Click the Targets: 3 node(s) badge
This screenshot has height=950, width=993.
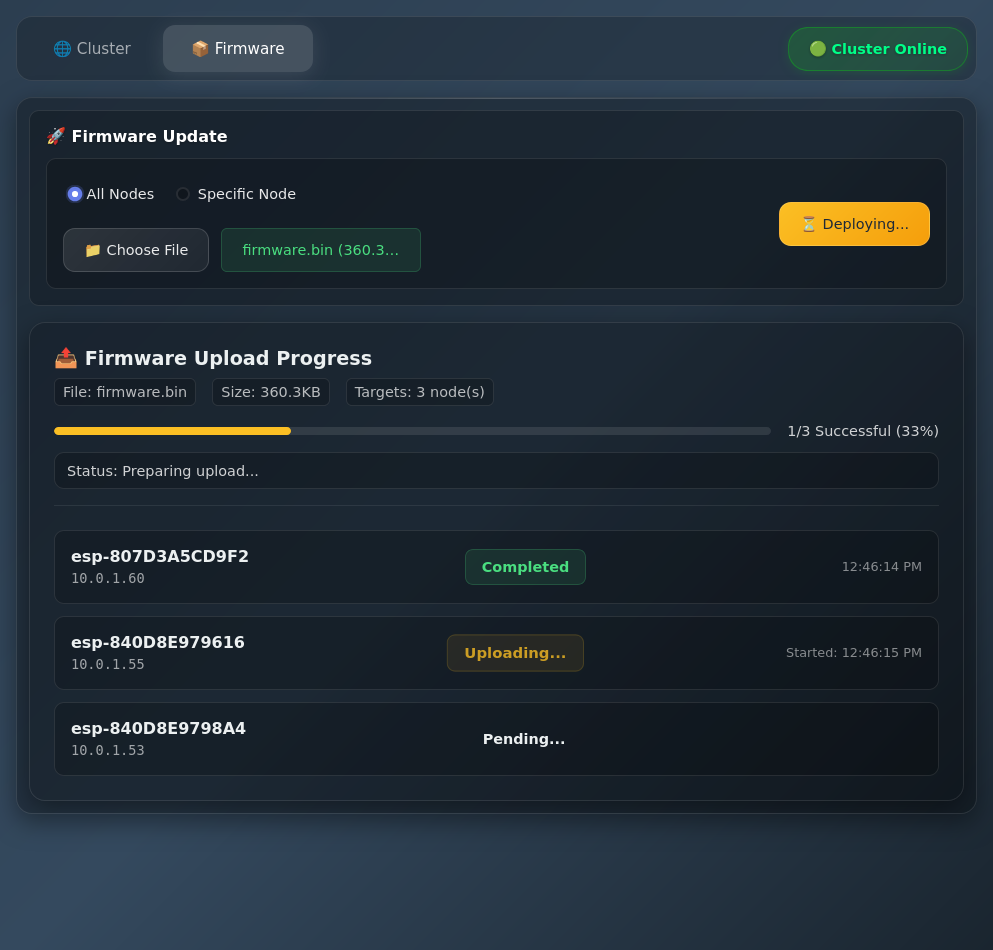419,391
